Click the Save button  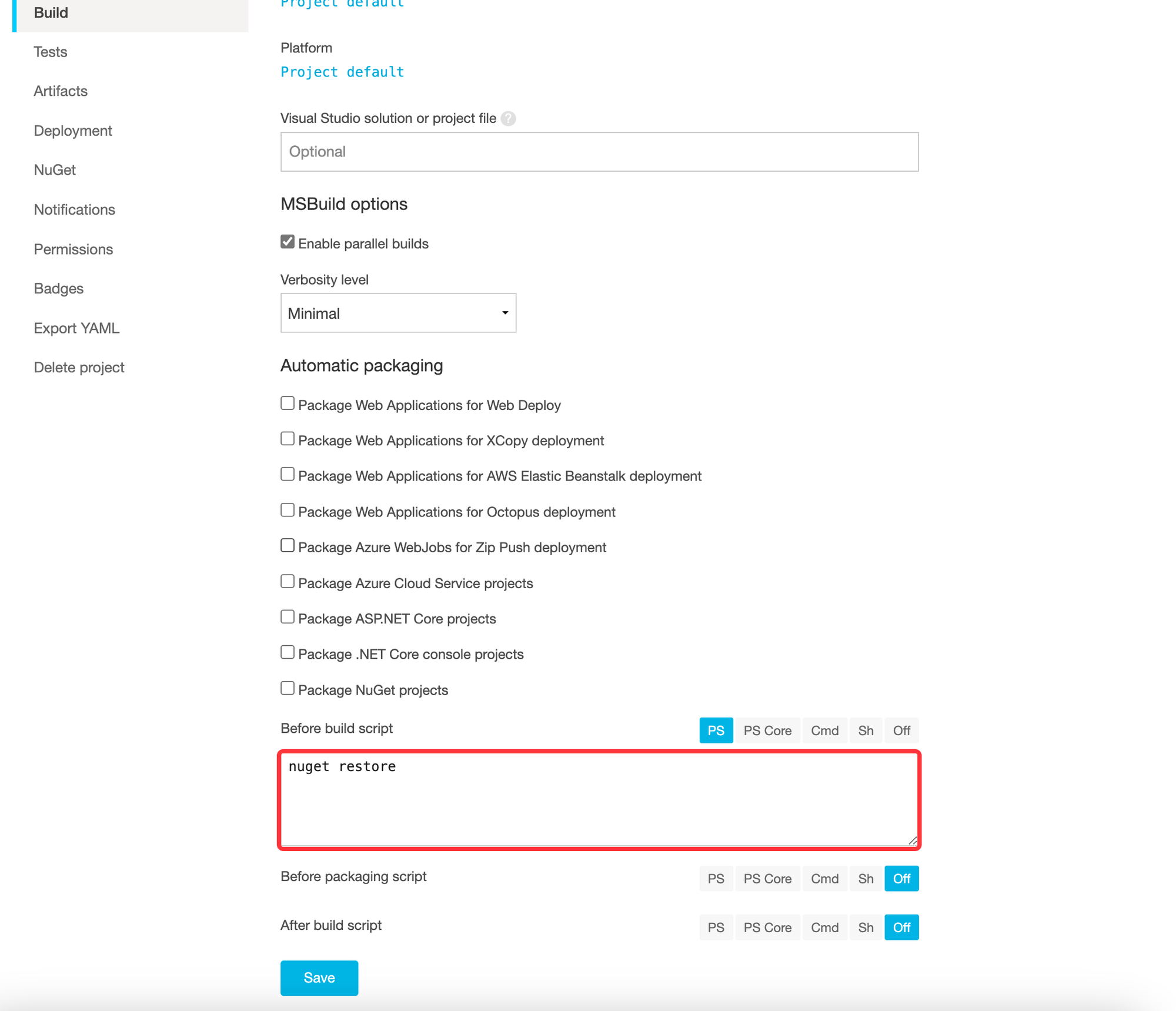coord(319,977)
